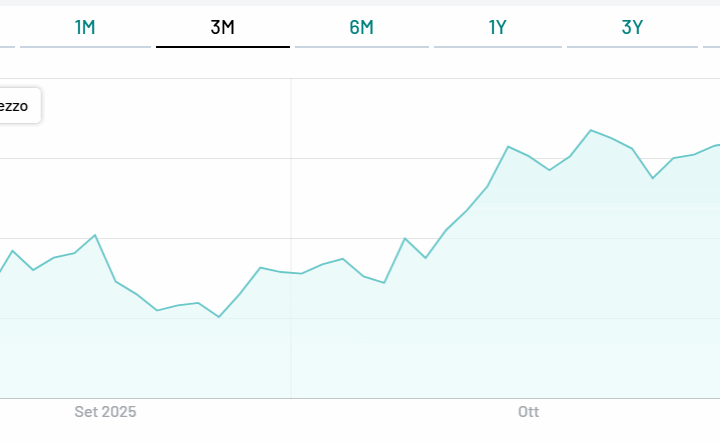Toggle the Prezzo legend chip

tap(18, 106)
